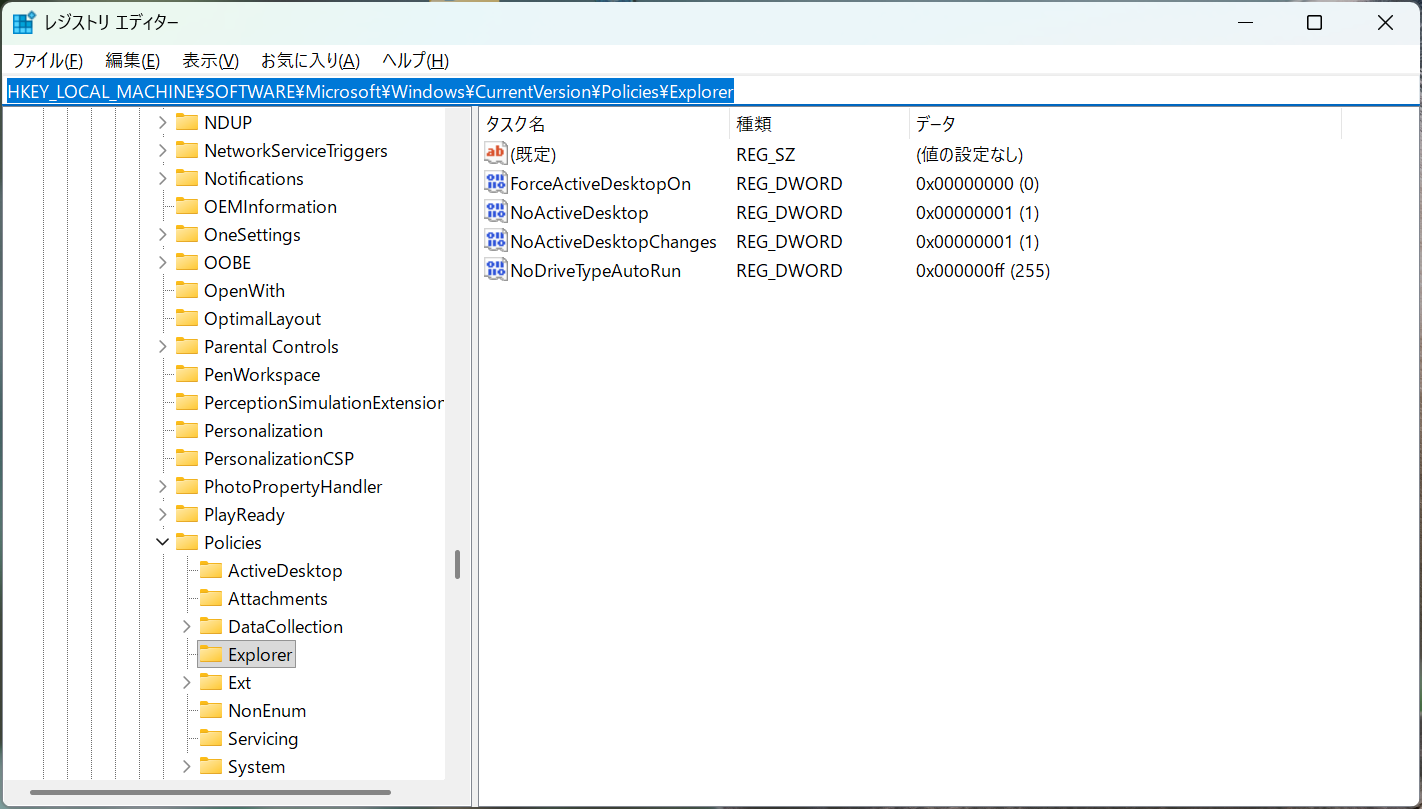
Task: Open the ファイル(F) menu
Action: [47, 60]
